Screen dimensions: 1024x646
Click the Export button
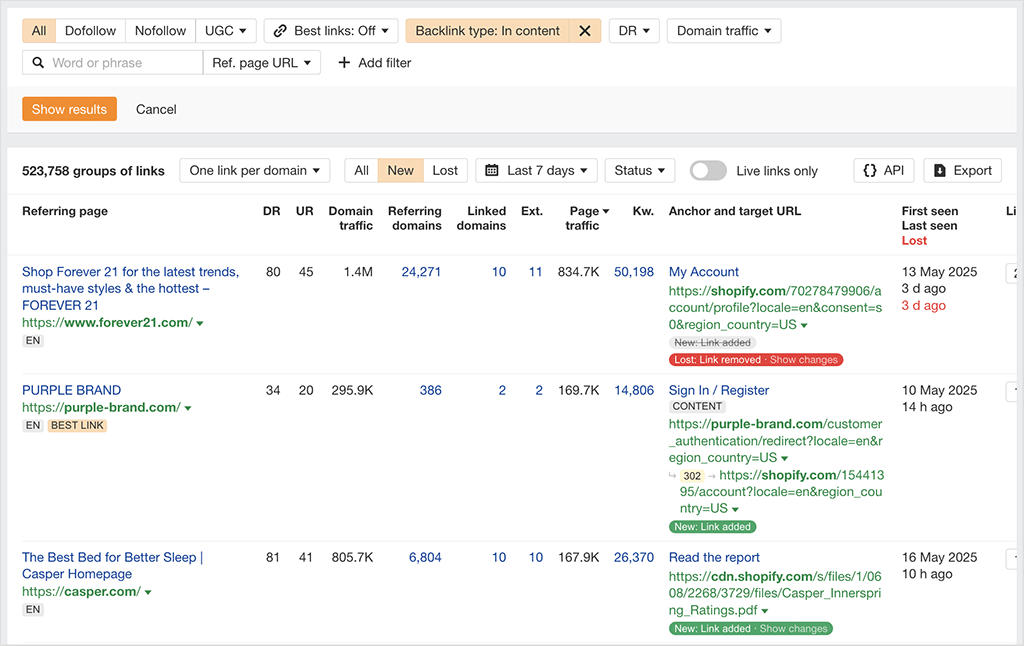coord(962,170)
